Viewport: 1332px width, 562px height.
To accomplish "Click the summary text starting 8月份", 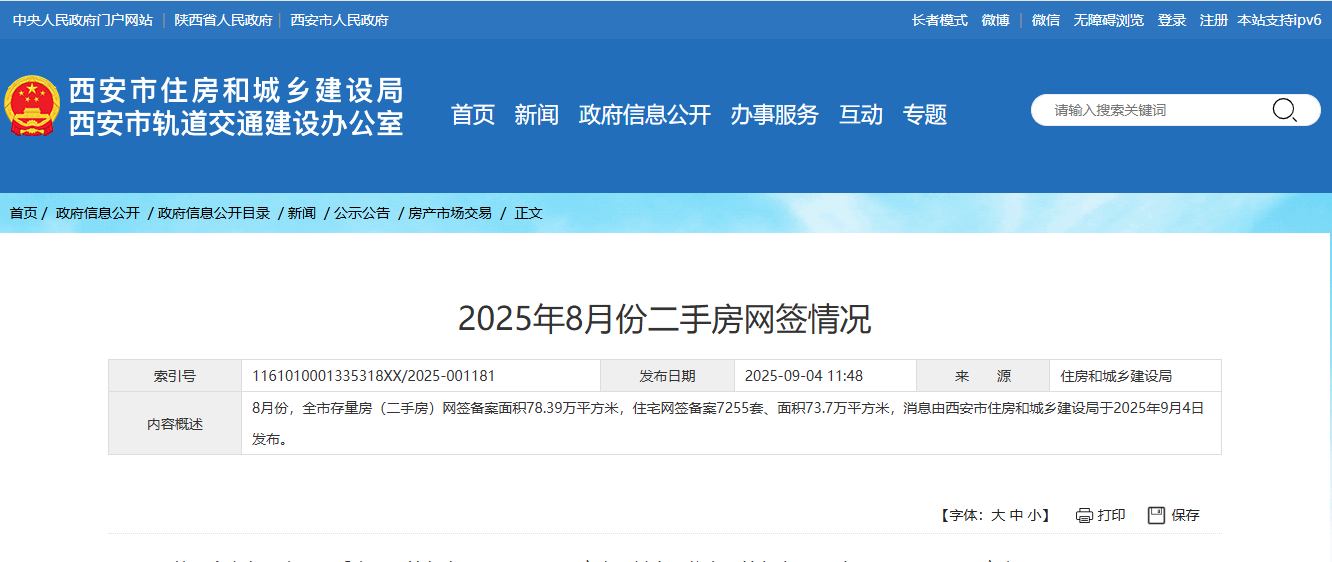I will click(728, 423).
